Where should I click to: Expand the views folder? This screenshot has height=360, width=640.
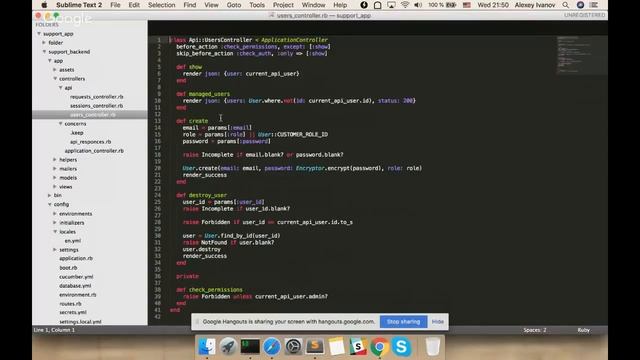55,187
